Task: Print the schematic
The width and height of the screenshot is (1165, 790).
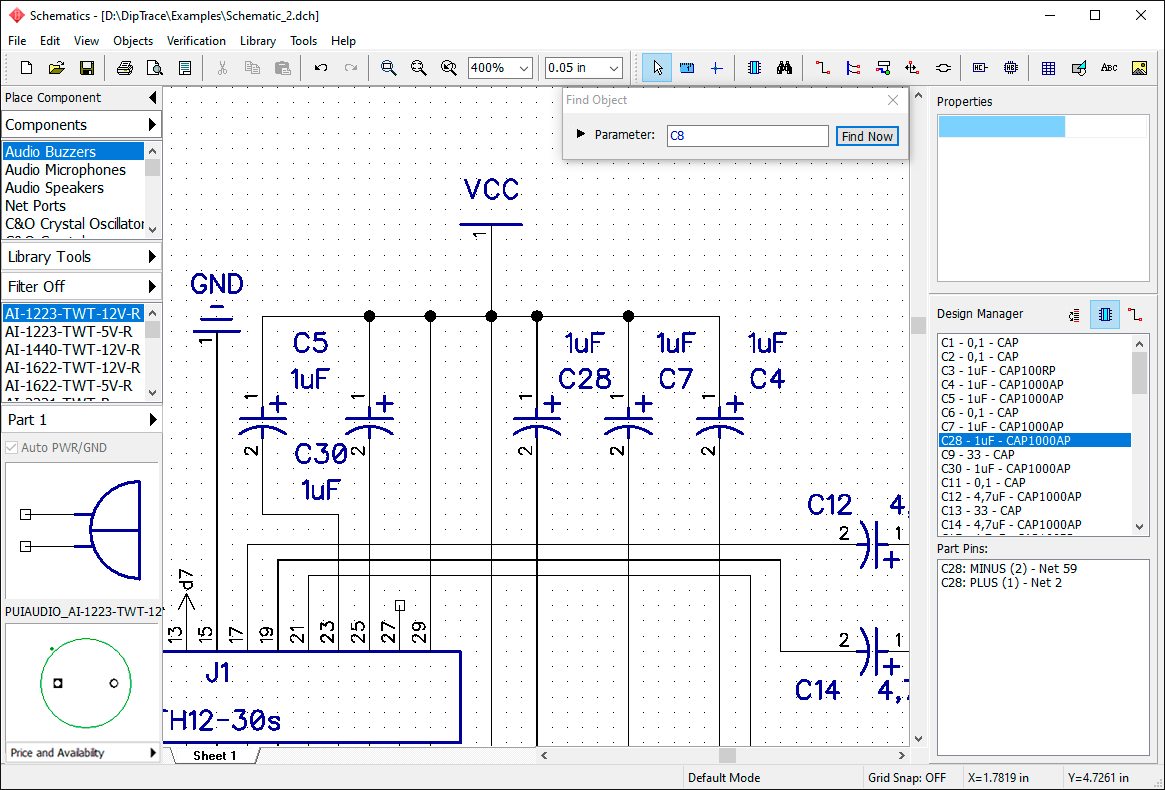Action: tap(124, 68)
